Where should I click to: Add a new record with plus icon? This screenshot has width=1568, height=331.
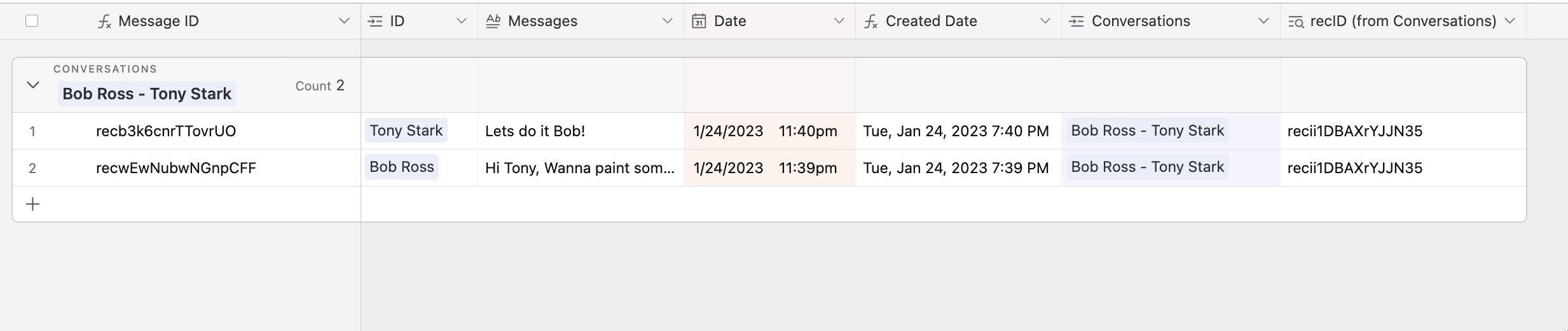(32, 204)
